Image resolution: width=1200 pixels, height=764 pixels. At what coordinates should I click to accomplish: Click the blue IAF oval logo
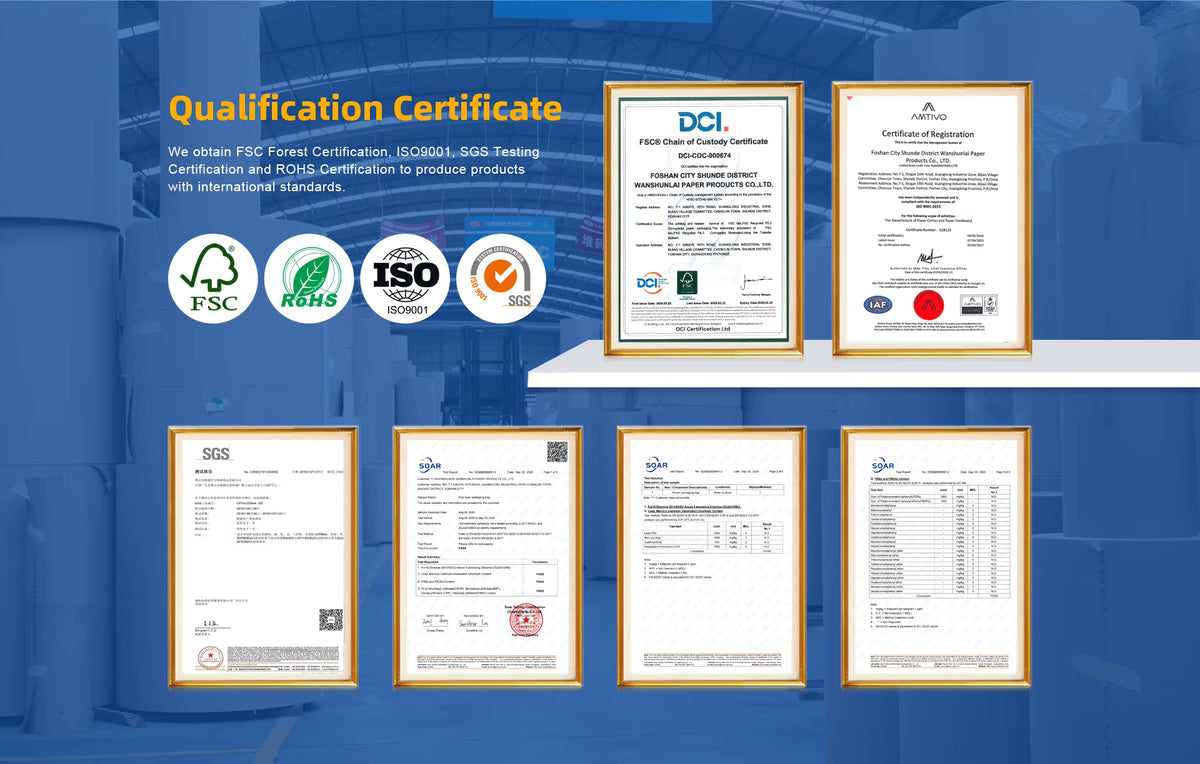point(877,304)
